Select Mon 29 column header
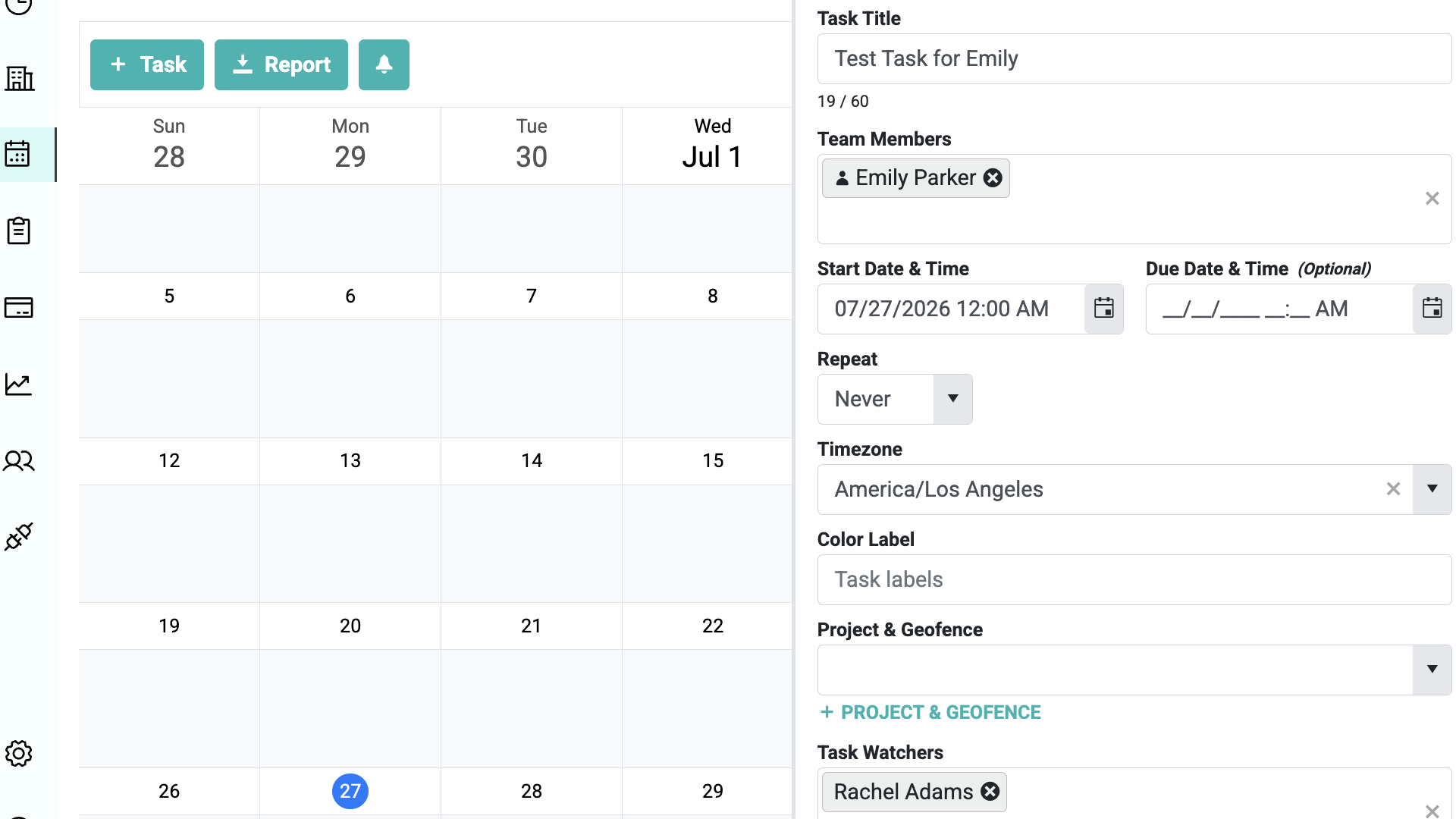Screen dimensions: 1456x819 point(350,144)
